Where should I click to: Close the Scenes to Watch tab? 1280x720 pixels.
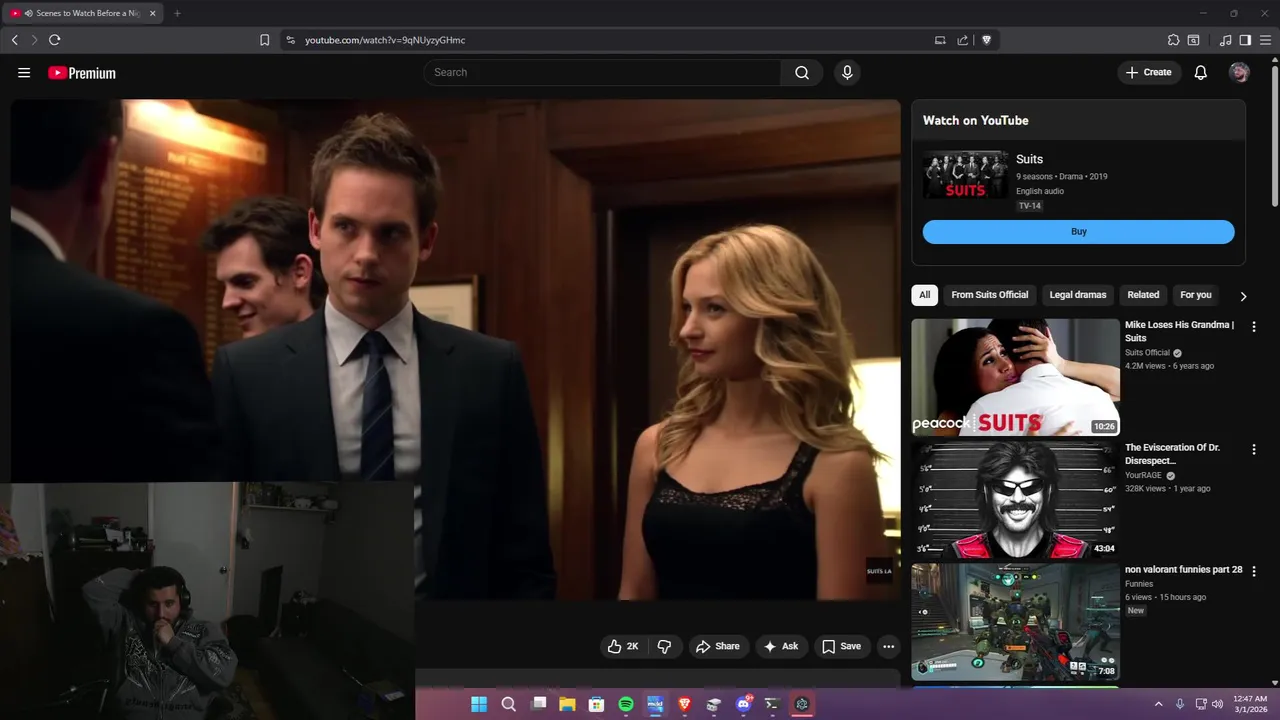pyautogui.click(x=152, y=13)
